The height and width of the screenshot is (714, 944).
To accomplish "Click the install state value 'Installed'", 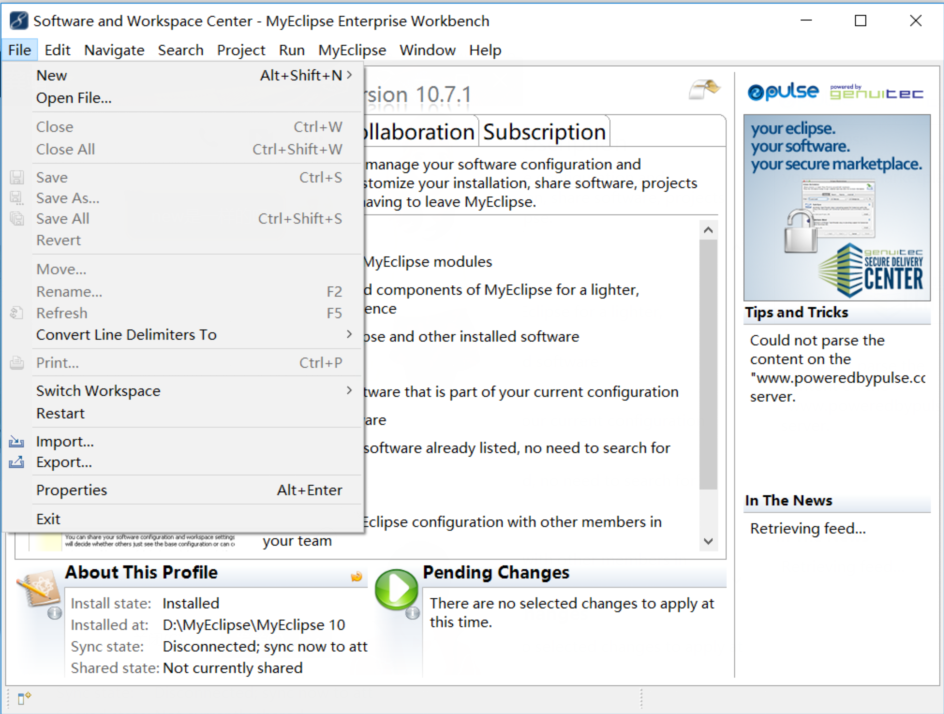I will coord(191,603).
